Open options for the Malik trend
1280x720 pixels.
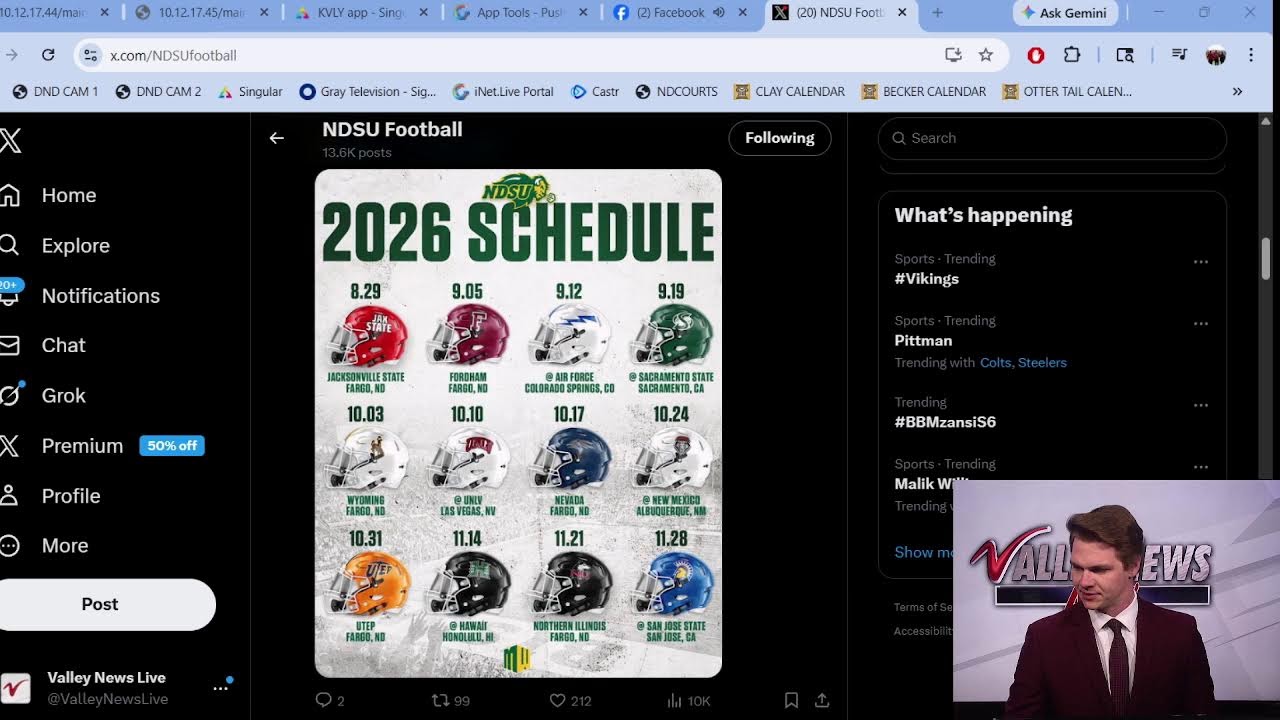[x=1201, y=467]
